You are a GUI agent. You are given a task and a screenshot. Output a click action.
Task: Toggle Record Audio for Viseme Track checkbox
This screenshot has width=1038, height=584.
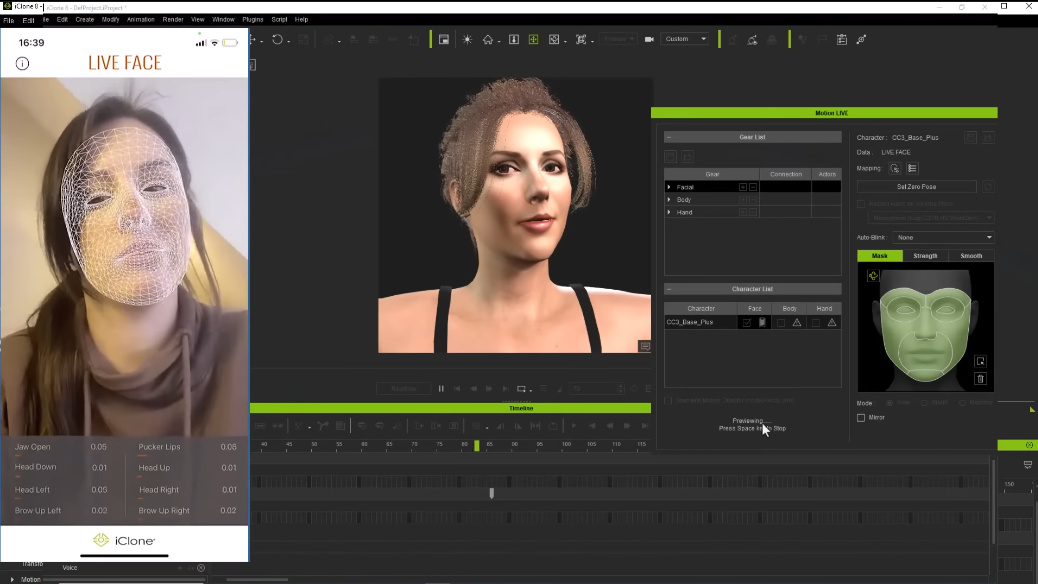861,204
